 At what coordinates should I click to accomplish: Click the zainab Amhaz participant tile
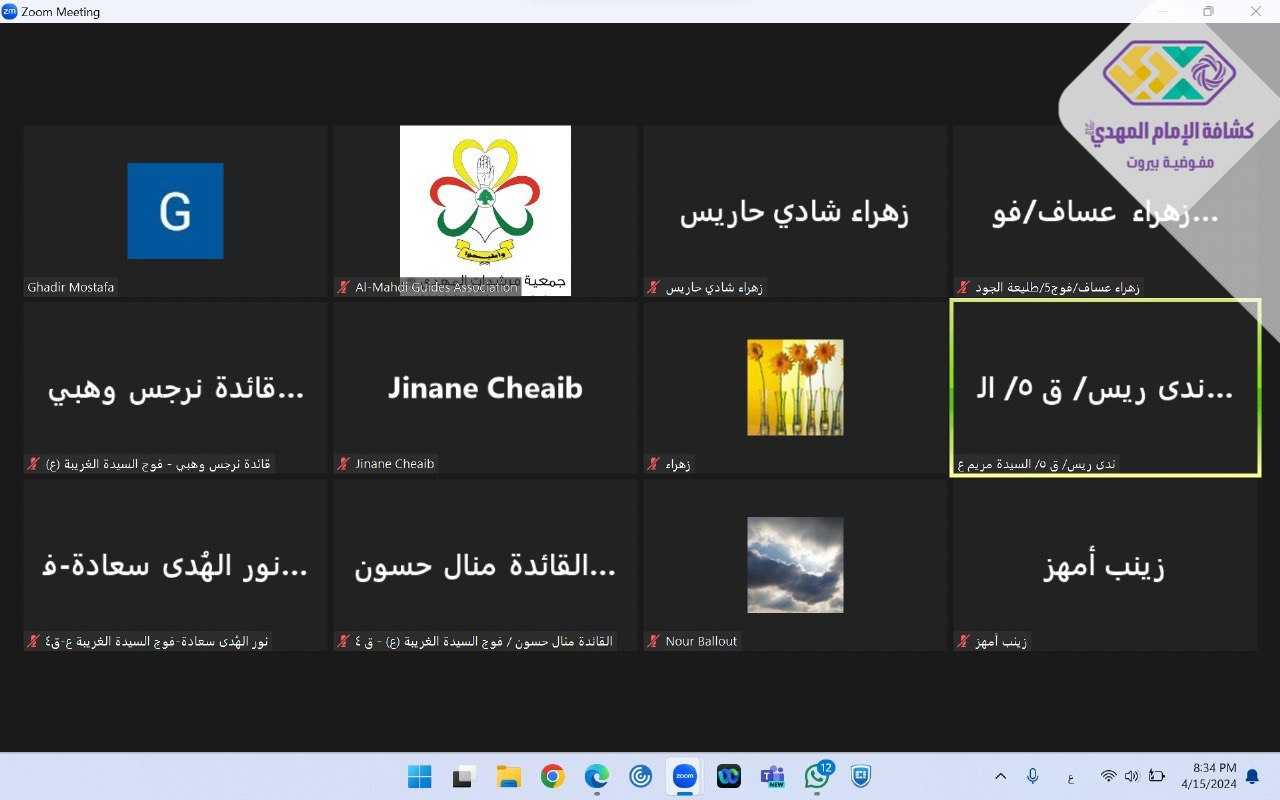(x=1104, y=566)
